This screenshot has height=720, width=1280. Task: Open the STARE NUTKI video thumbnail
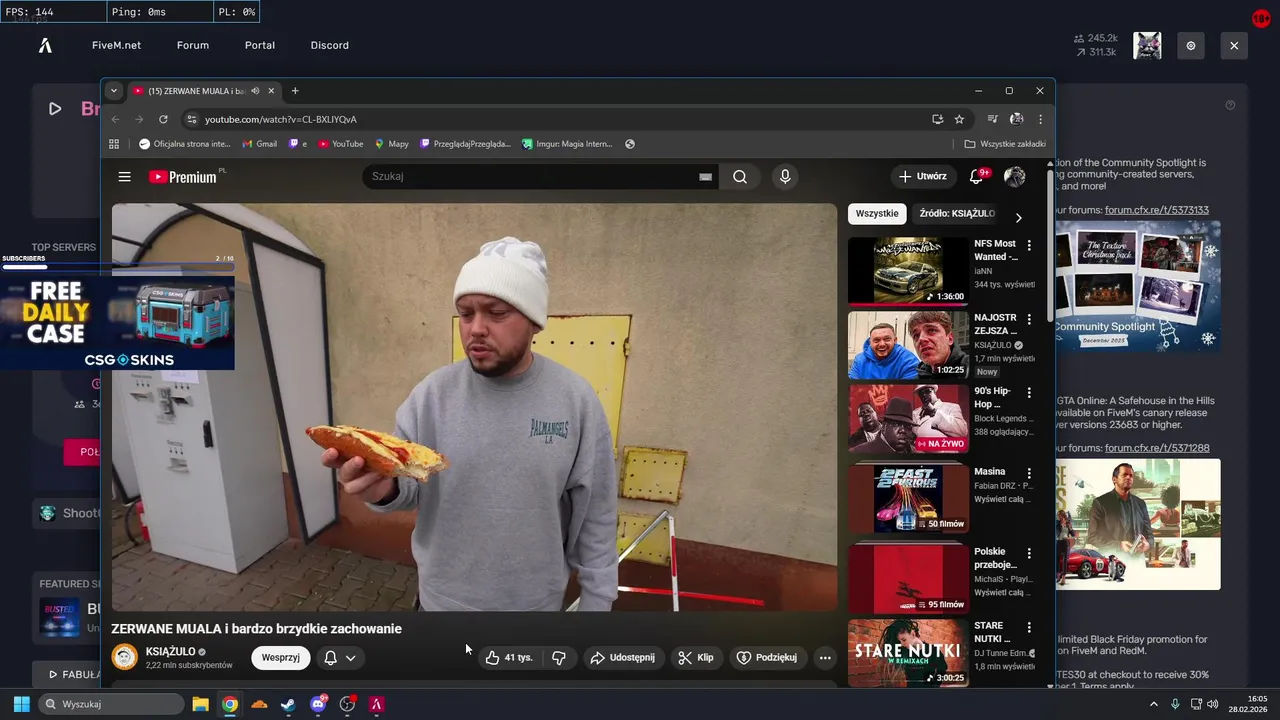(x=908, y=653)
